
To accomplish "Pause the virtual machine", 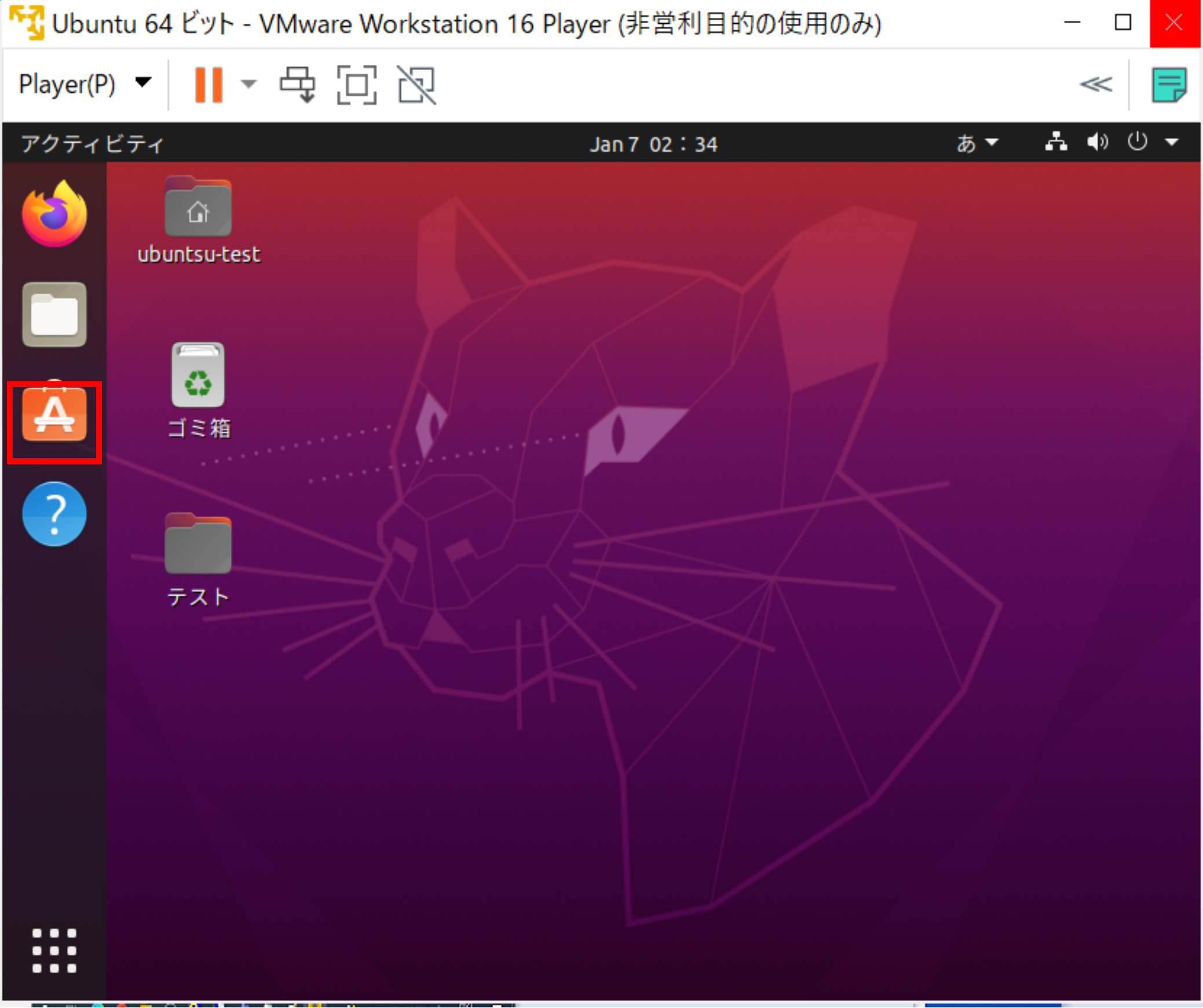I will [209, 85].
